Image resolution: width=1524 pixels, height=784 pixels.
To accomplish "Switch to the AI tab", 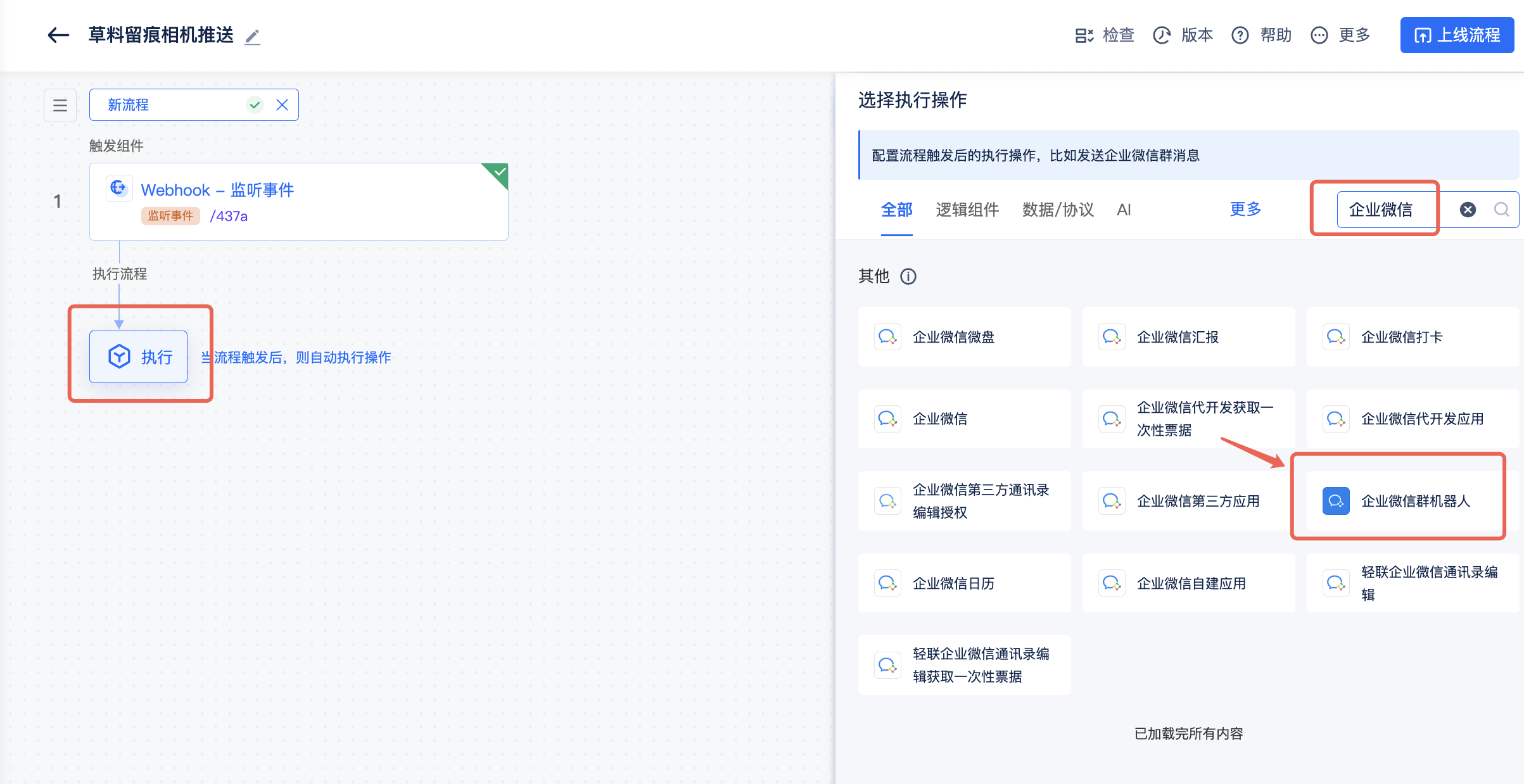I will pos(1124,210).
